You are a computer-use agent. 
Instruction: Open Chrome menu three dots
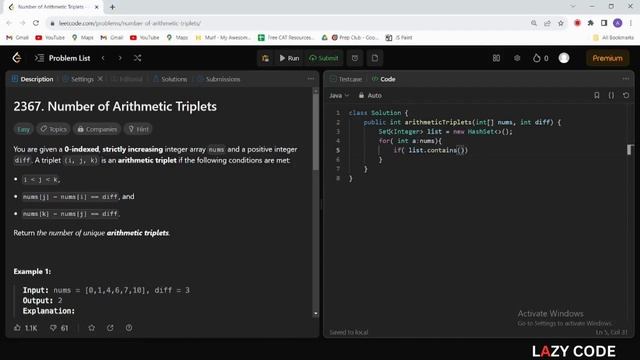coord(631,23)
